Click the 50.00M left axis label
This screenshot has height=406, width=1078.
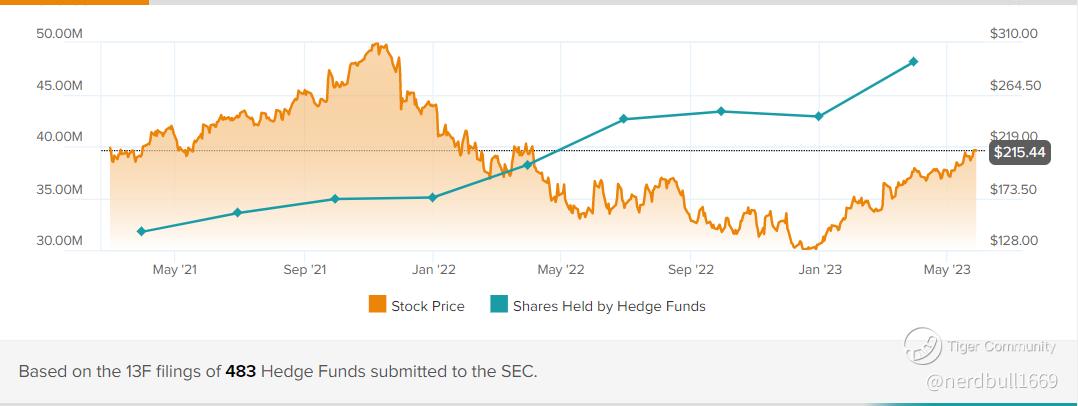point(58,34)
